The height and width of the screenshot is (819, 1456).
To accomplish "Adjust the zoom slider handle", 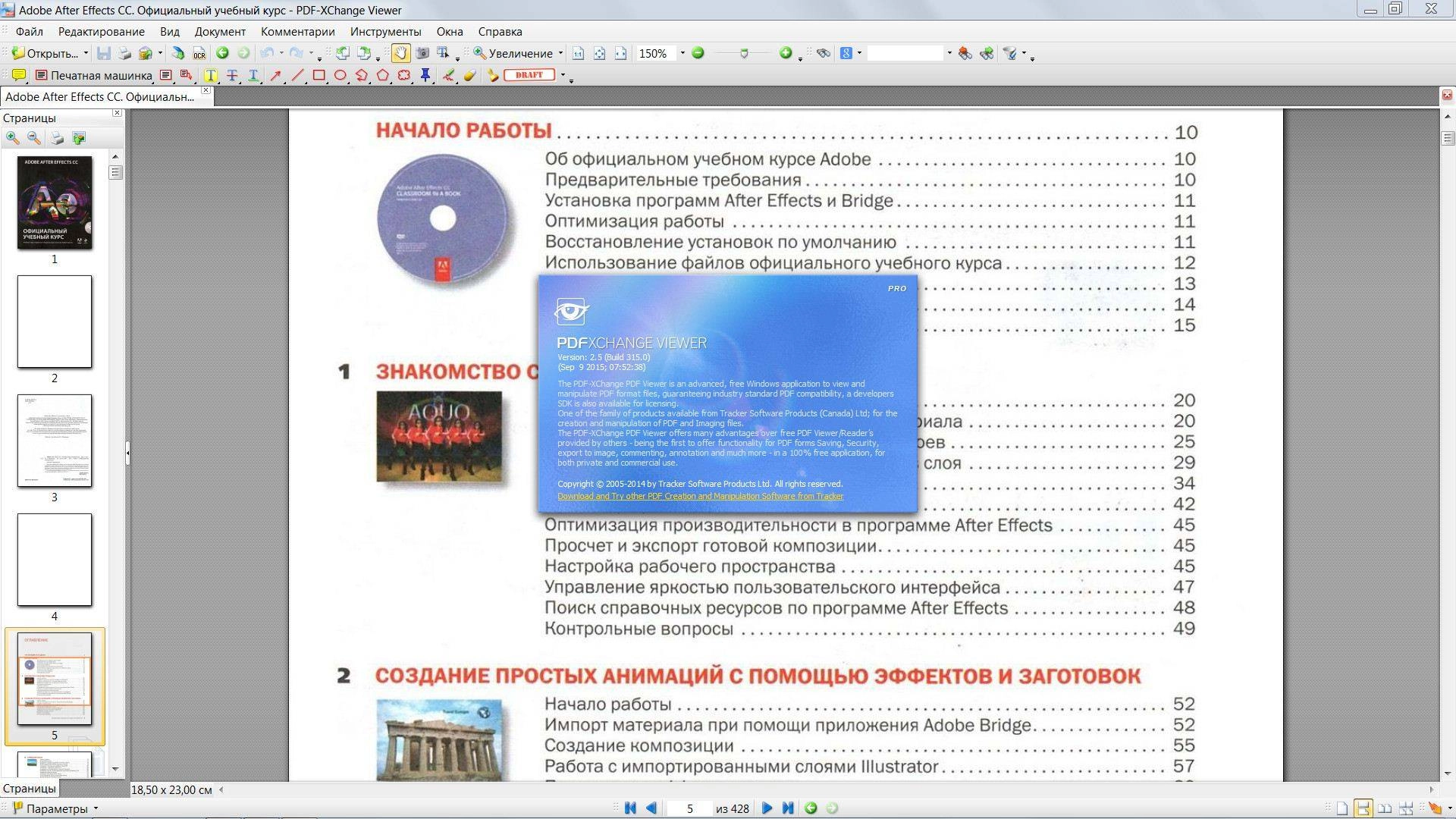I will [x=744, y=53].
